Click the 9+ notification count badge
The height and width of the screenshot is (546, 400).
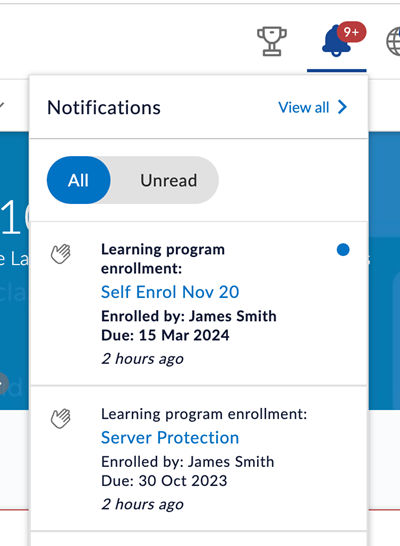click(351, 32)
